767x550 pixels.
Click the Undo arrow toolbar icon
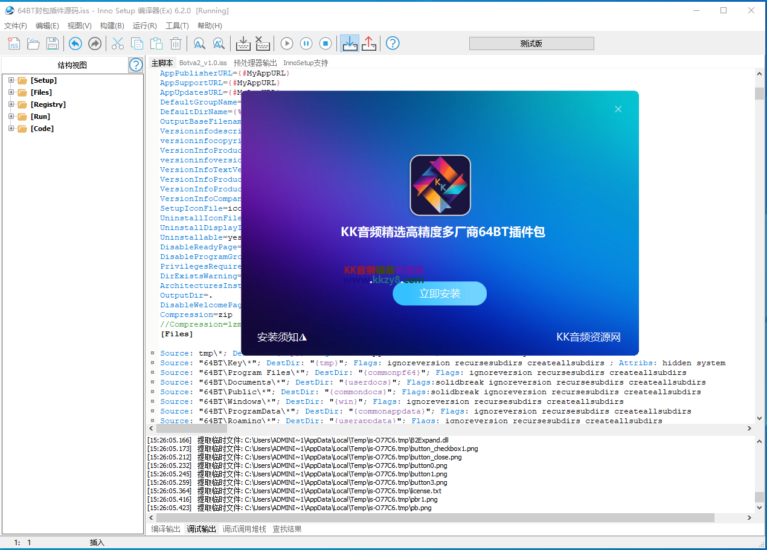pyautogui.click(x=75, y=43)
